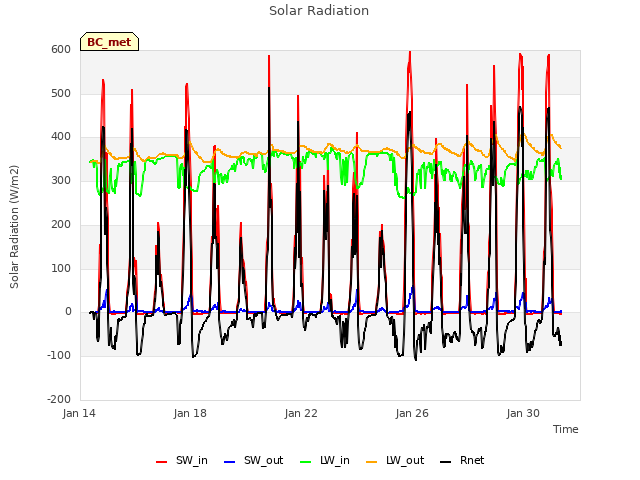Click the BC_met annotation label

tap(109, 42)
